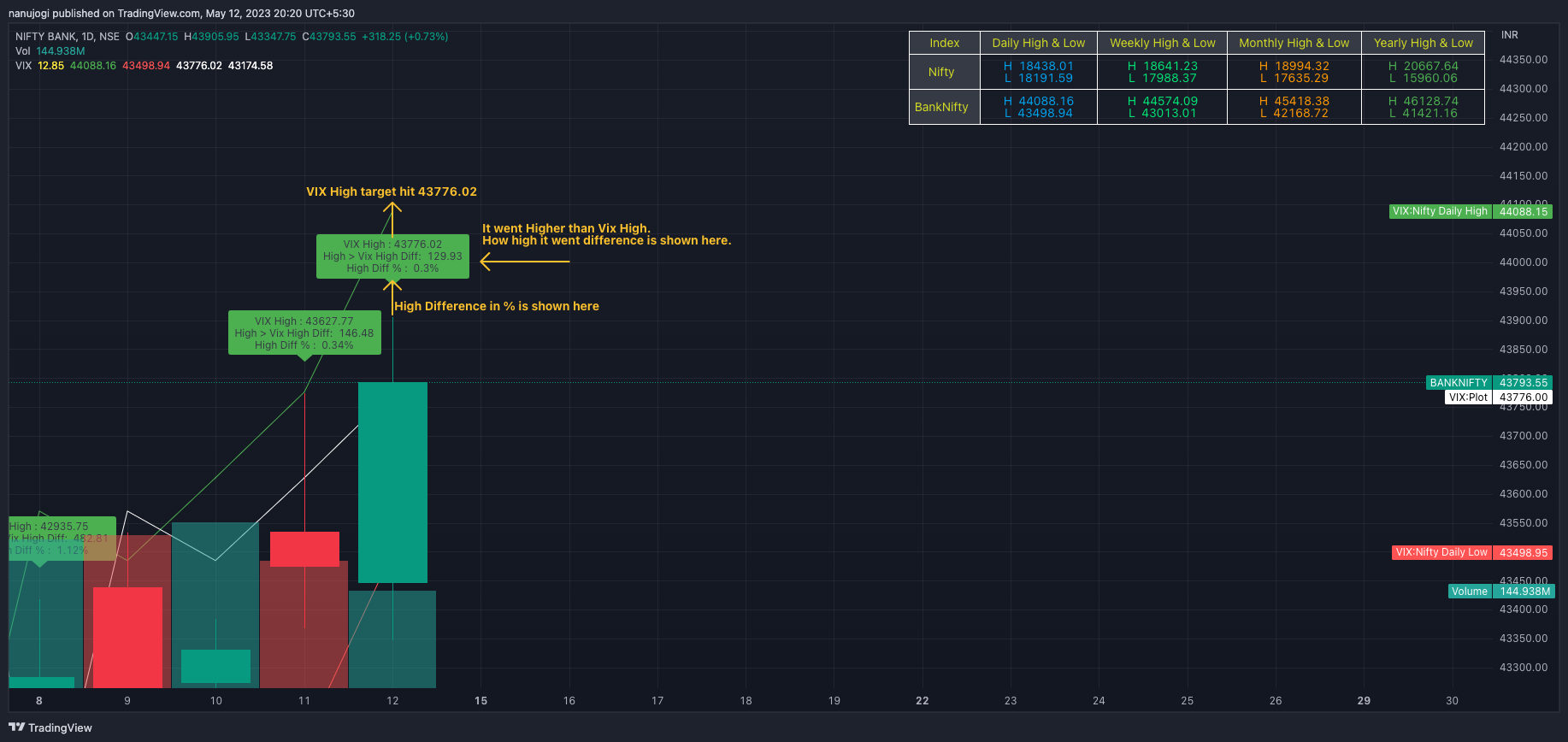Click the Weekly High & Low header

point(1163,43)
